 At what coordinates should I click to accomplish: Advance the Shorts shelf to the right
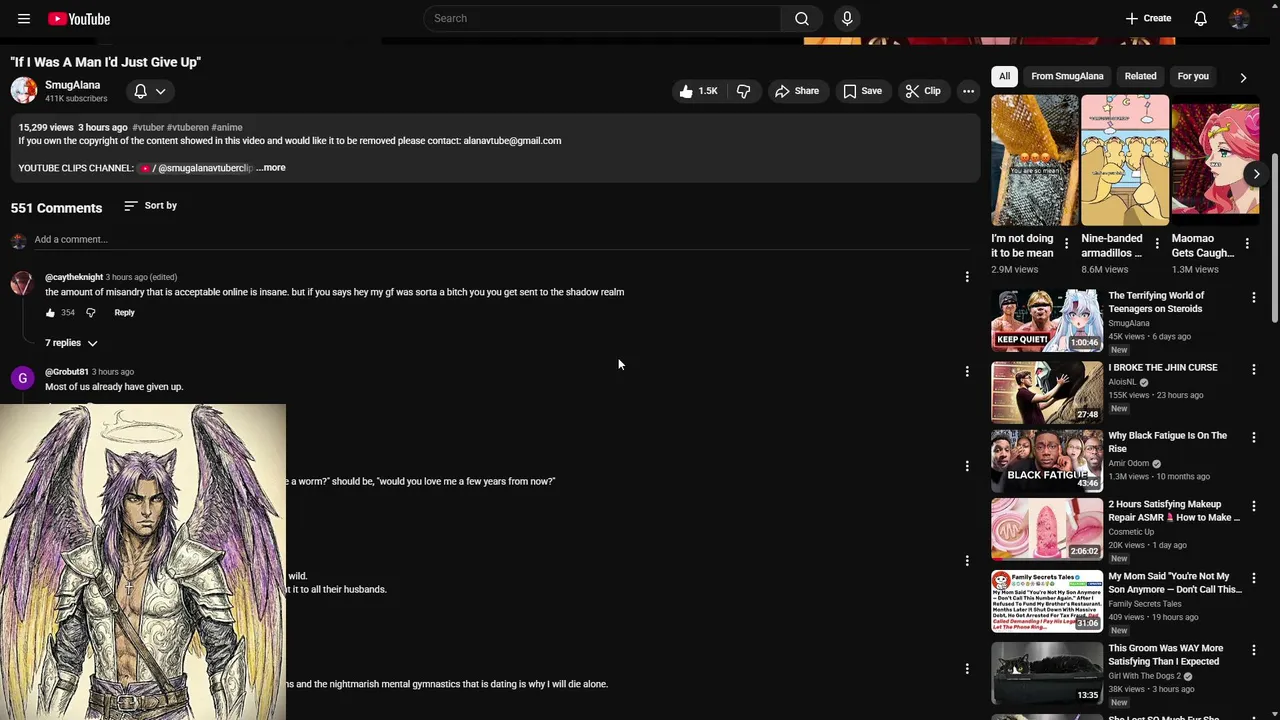click(x=1256, y=174)
